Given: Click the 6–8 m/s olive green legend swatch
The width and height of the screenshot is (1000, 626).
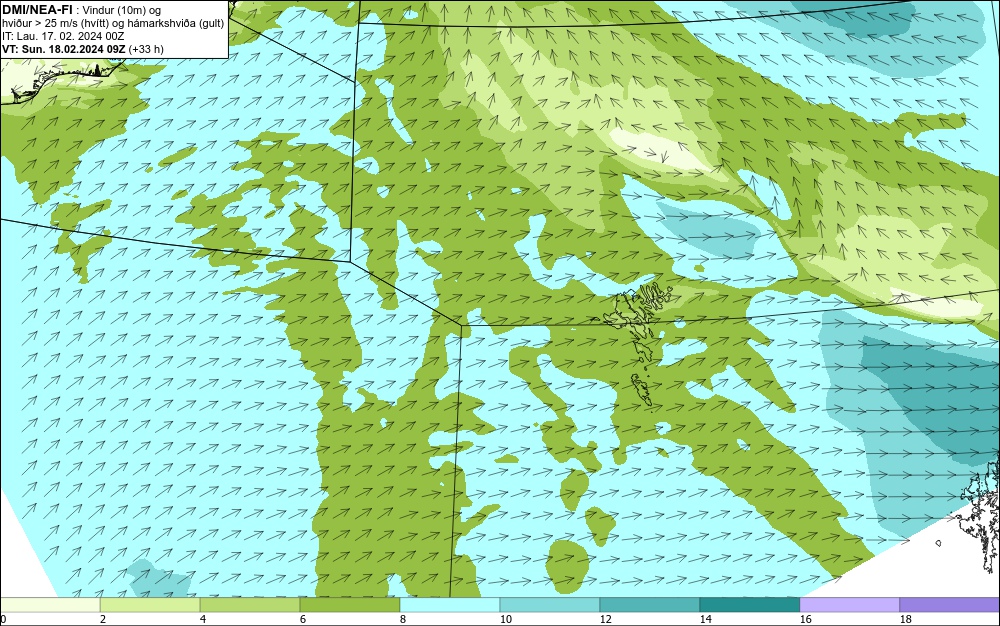Looking at the screenshot, I should click(x=350, y=604).
